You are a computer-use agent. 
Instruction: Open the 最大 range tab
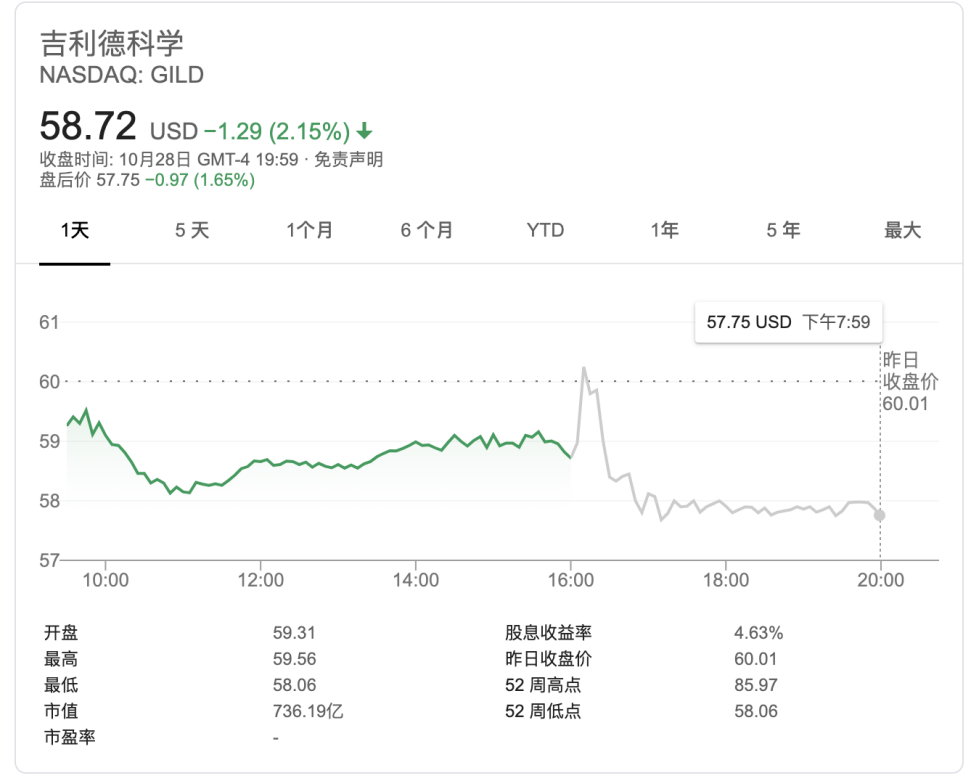coord(902,230)
